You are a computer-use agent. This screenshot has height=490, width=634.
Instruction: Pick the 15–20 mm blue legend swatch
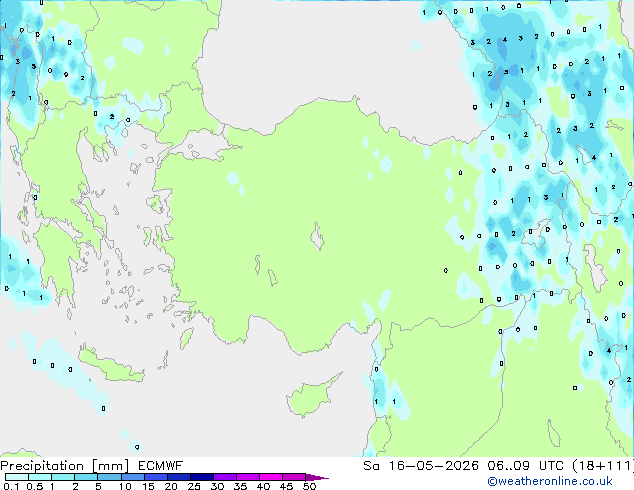tap(155, 477)
